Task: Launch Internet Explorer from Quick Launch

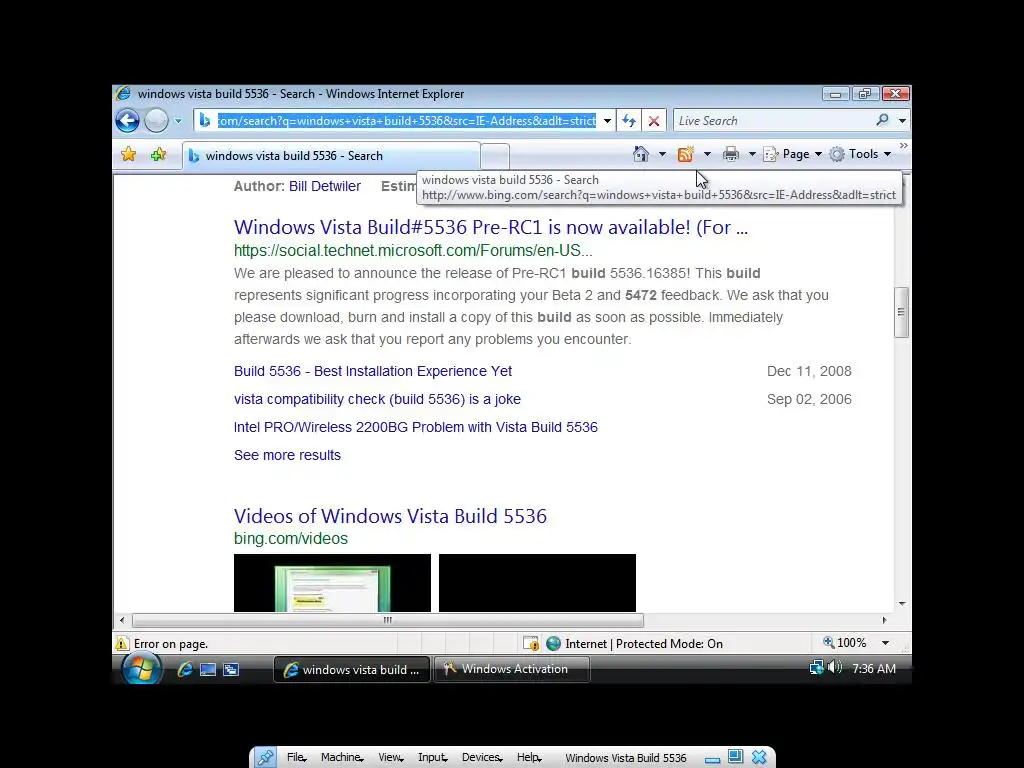Action: [185, 669]
